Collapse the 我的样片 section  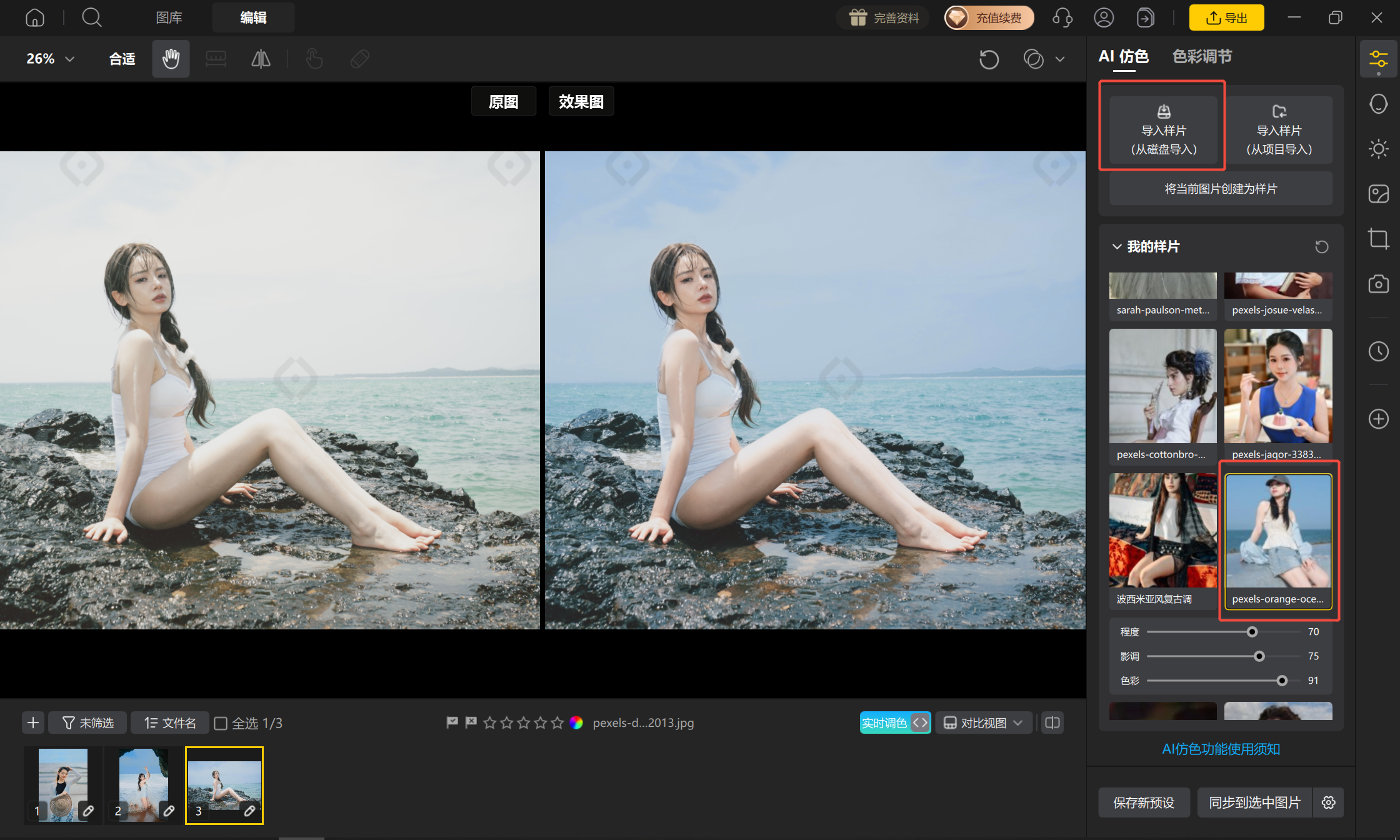click(1117, 247)
